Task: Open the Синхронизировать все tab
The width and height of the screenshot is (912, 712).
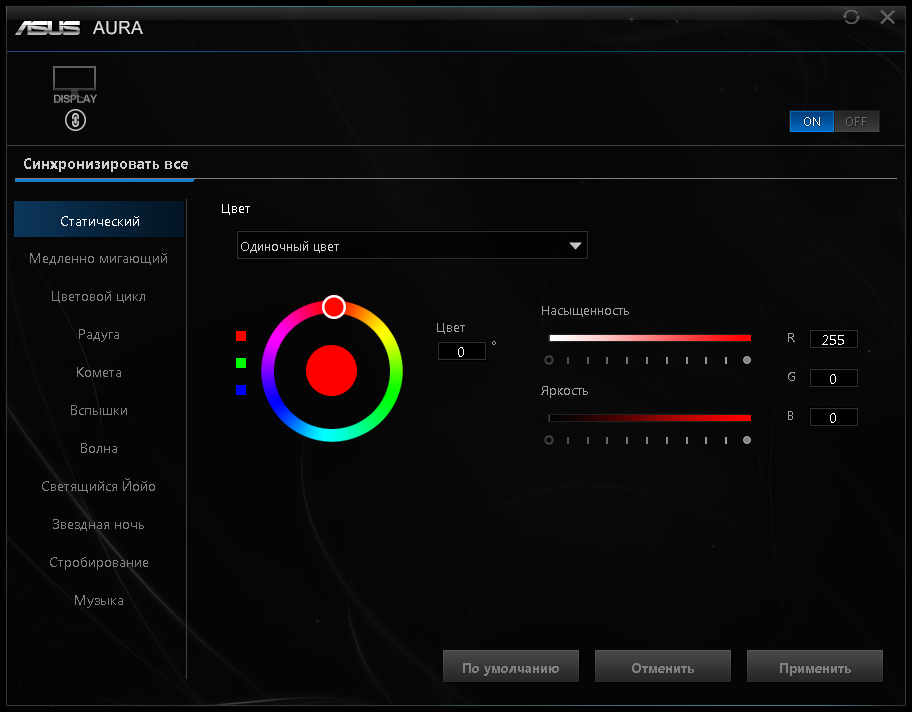Action: 105,164
